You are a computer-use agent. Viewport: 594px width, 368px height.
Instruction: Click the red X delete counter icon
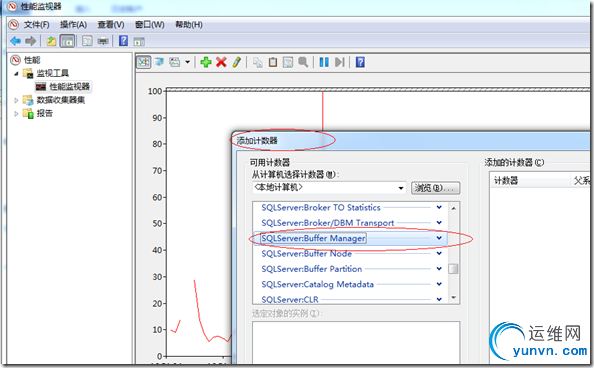coord(221,62)
